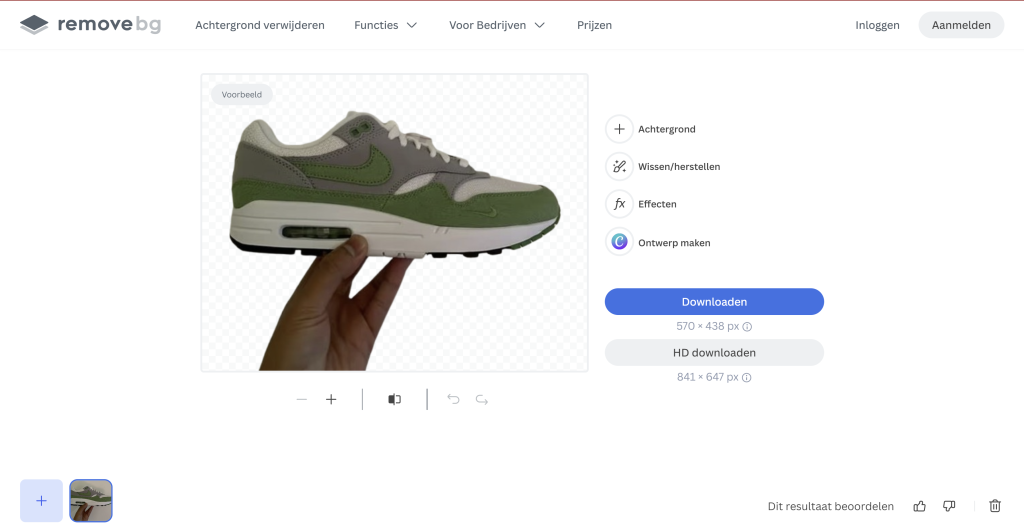Select the Wissen/herstellen brush tool
This screenshot has height=531, width=1024.
[619, 166]
